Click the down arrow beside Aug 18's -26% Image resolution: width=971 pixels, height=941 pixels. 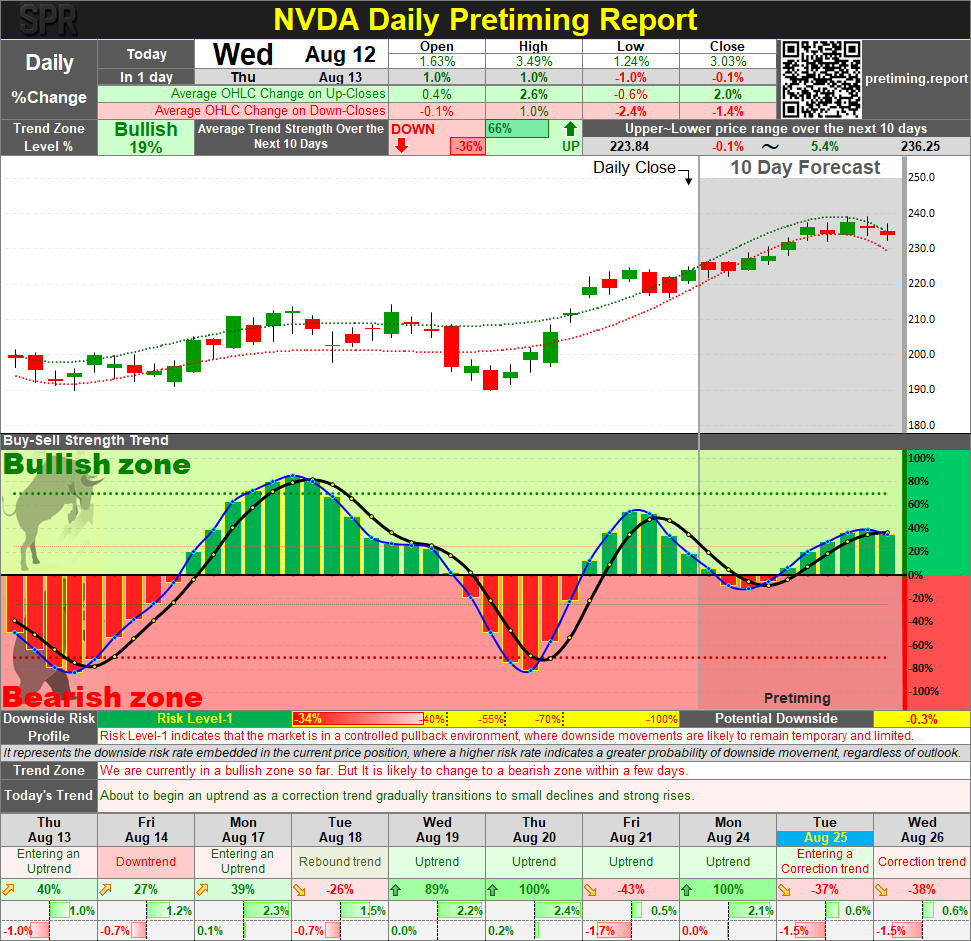(x=300, y=890)
